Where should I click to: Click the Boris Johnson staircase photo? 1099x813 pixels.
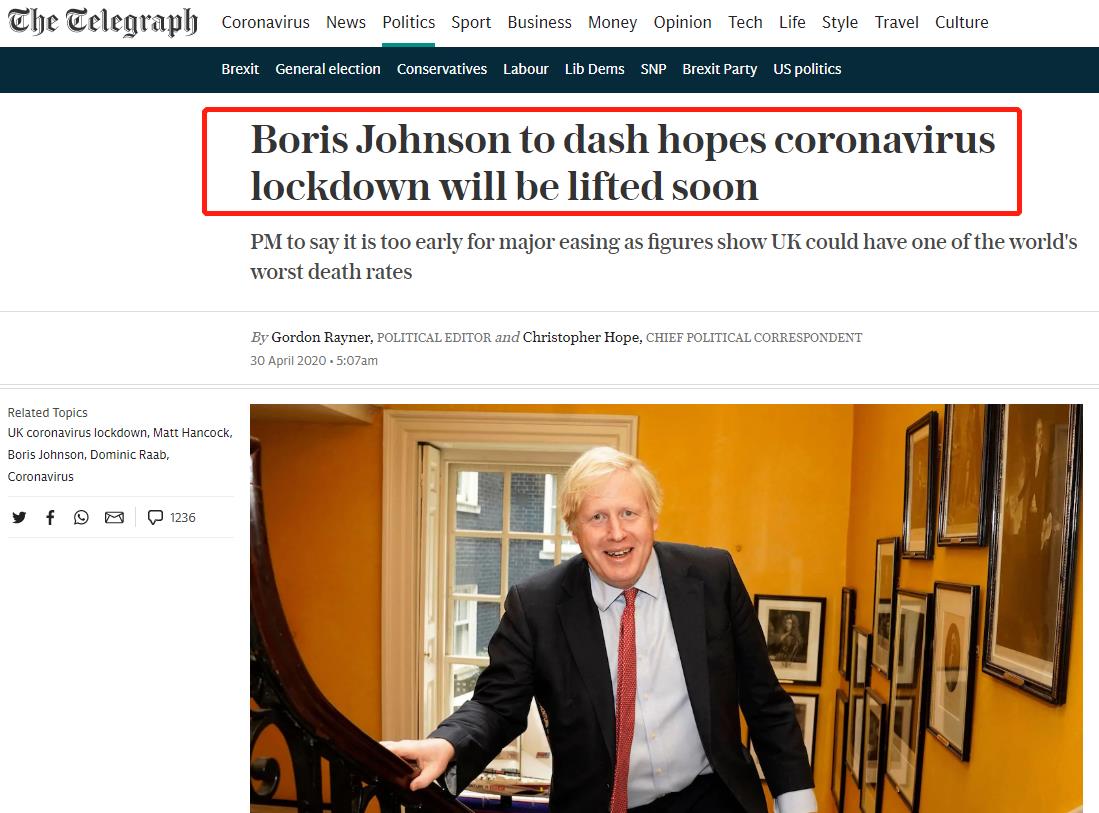coord(667,608)
